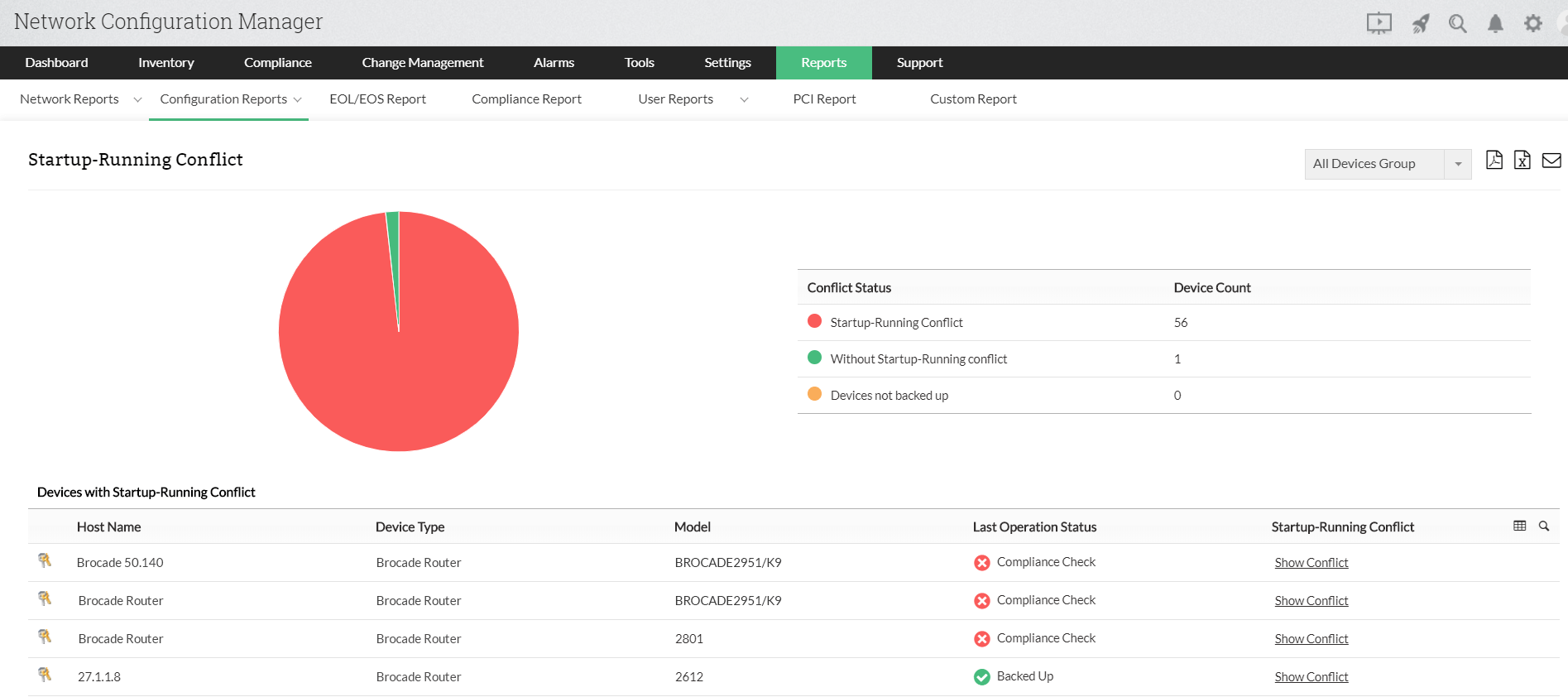Export report as PDF icon
This screenshot has height=697, width=1568.
[1494, 161]
